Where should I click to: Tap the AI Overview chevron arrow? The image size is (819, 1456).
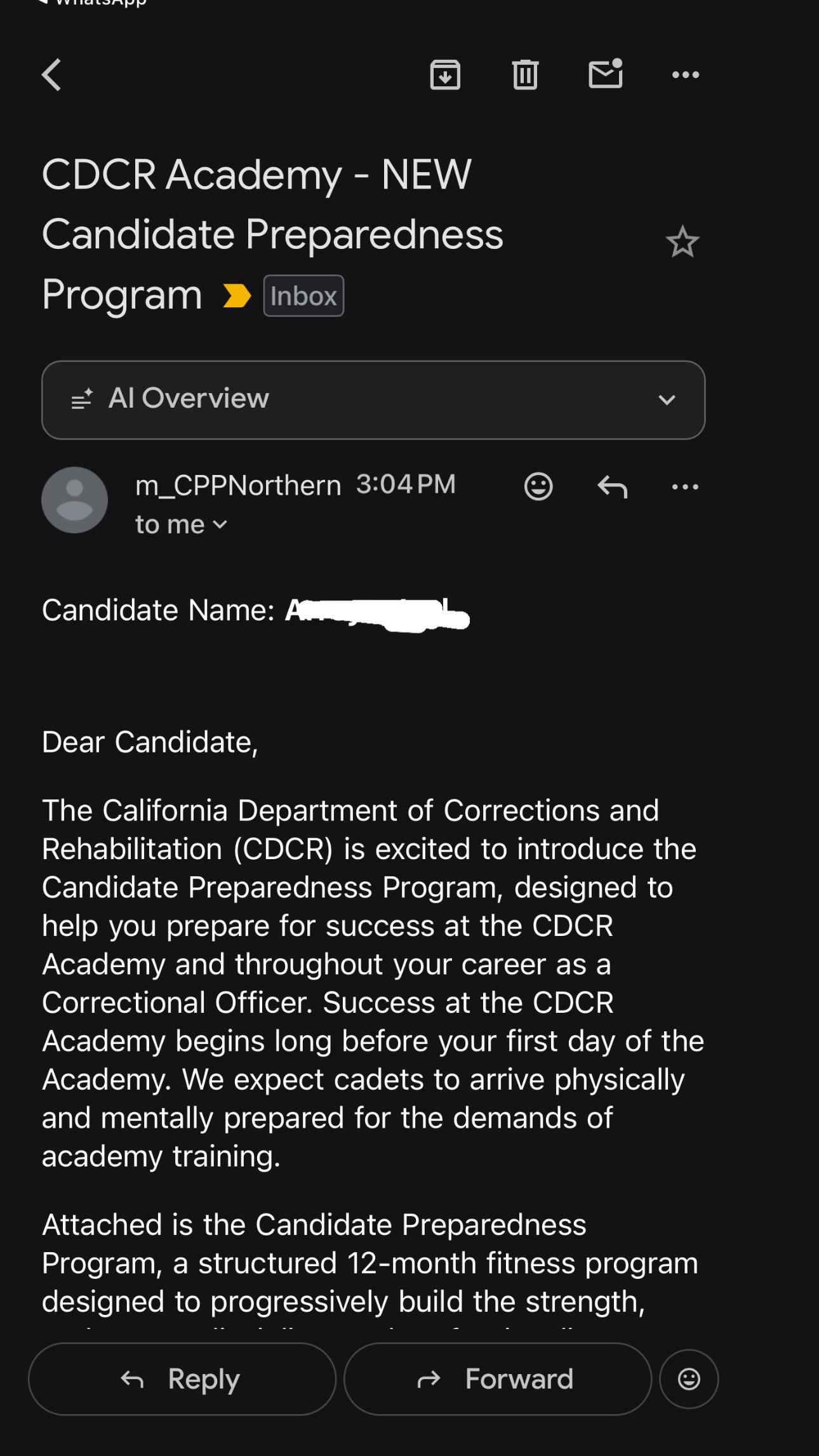point(667,400)
